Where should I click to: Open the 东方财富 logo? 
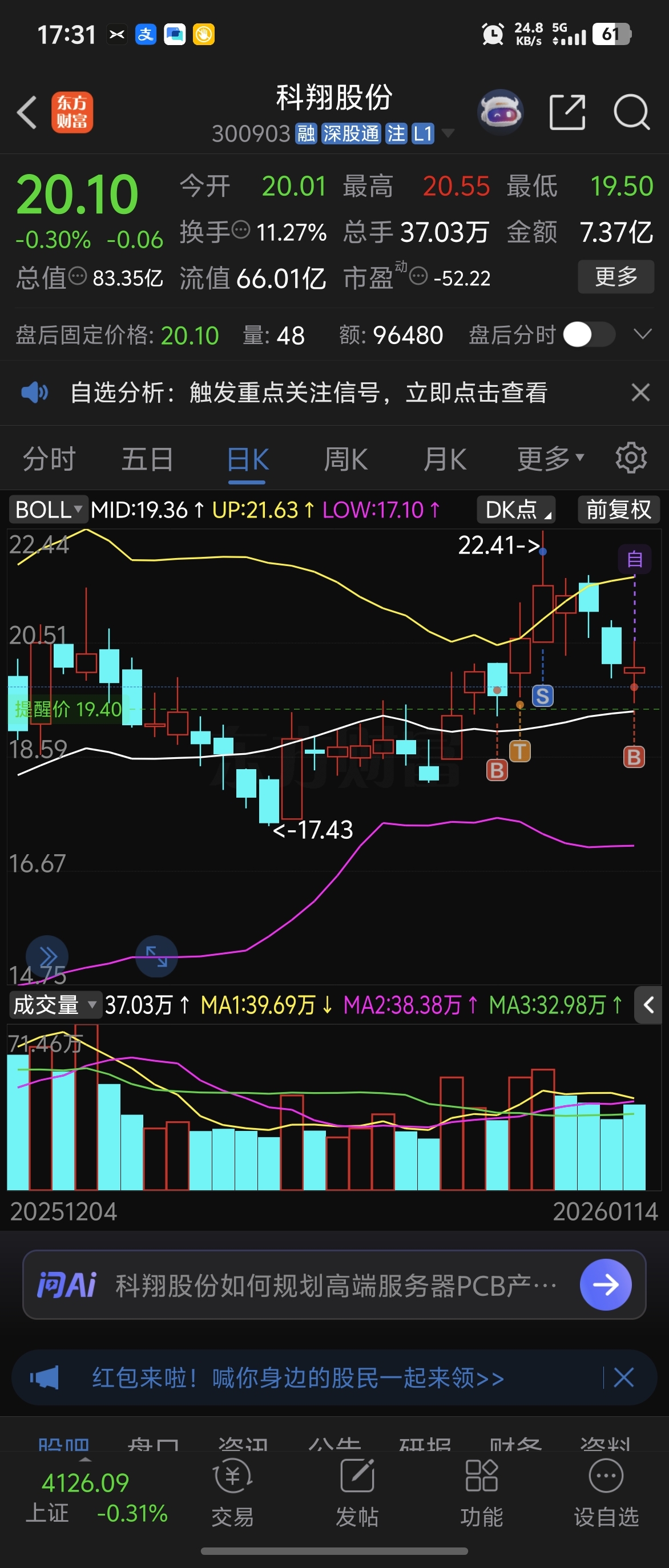click(72, 112)
